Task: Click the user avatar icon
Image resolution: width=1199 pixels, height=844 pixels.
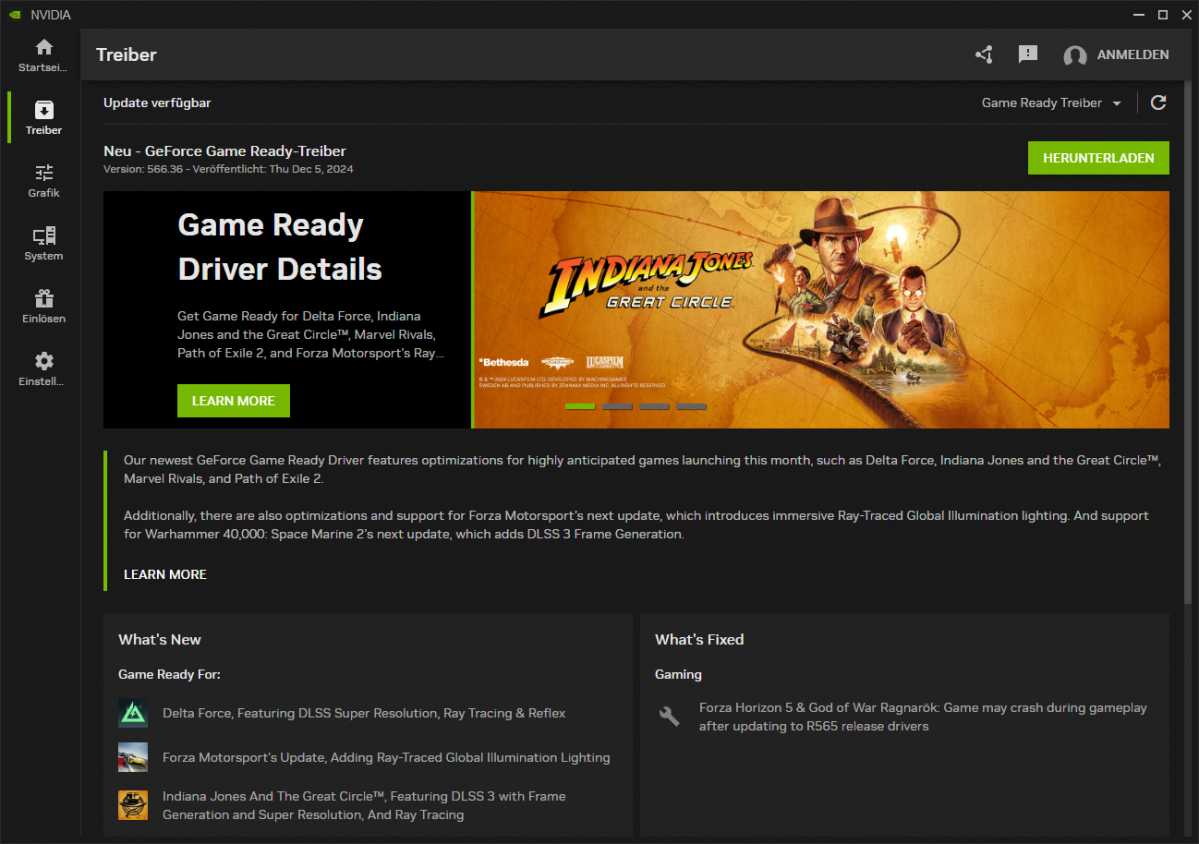Action: point(1075,55)
